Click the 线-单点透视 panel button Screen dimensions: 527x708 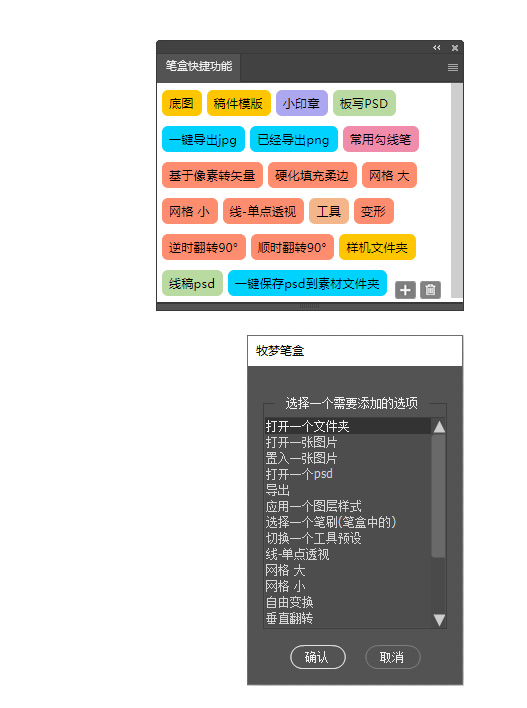263,211
